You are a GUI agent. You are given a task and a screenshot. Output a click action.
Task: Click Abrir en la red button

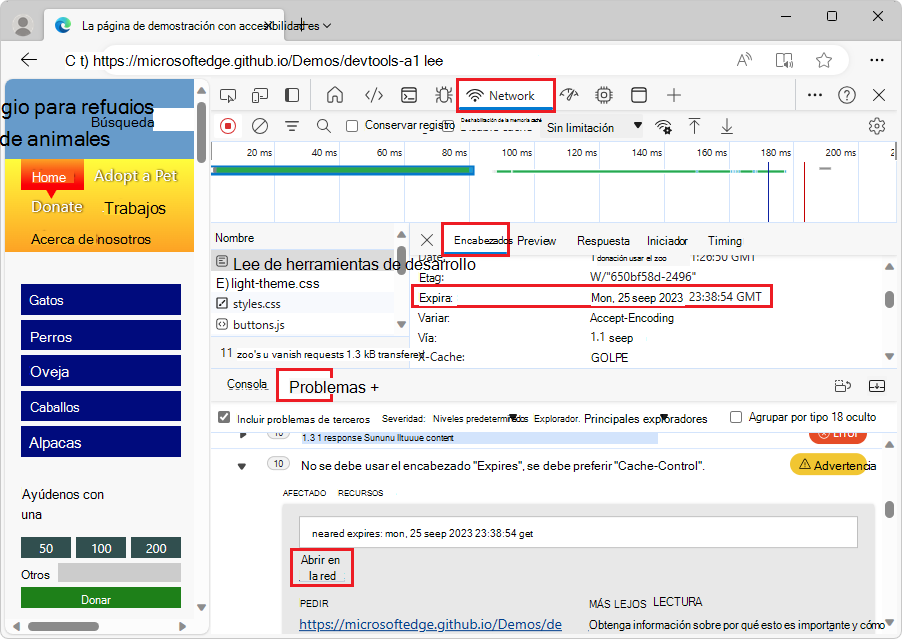[321, 567]
